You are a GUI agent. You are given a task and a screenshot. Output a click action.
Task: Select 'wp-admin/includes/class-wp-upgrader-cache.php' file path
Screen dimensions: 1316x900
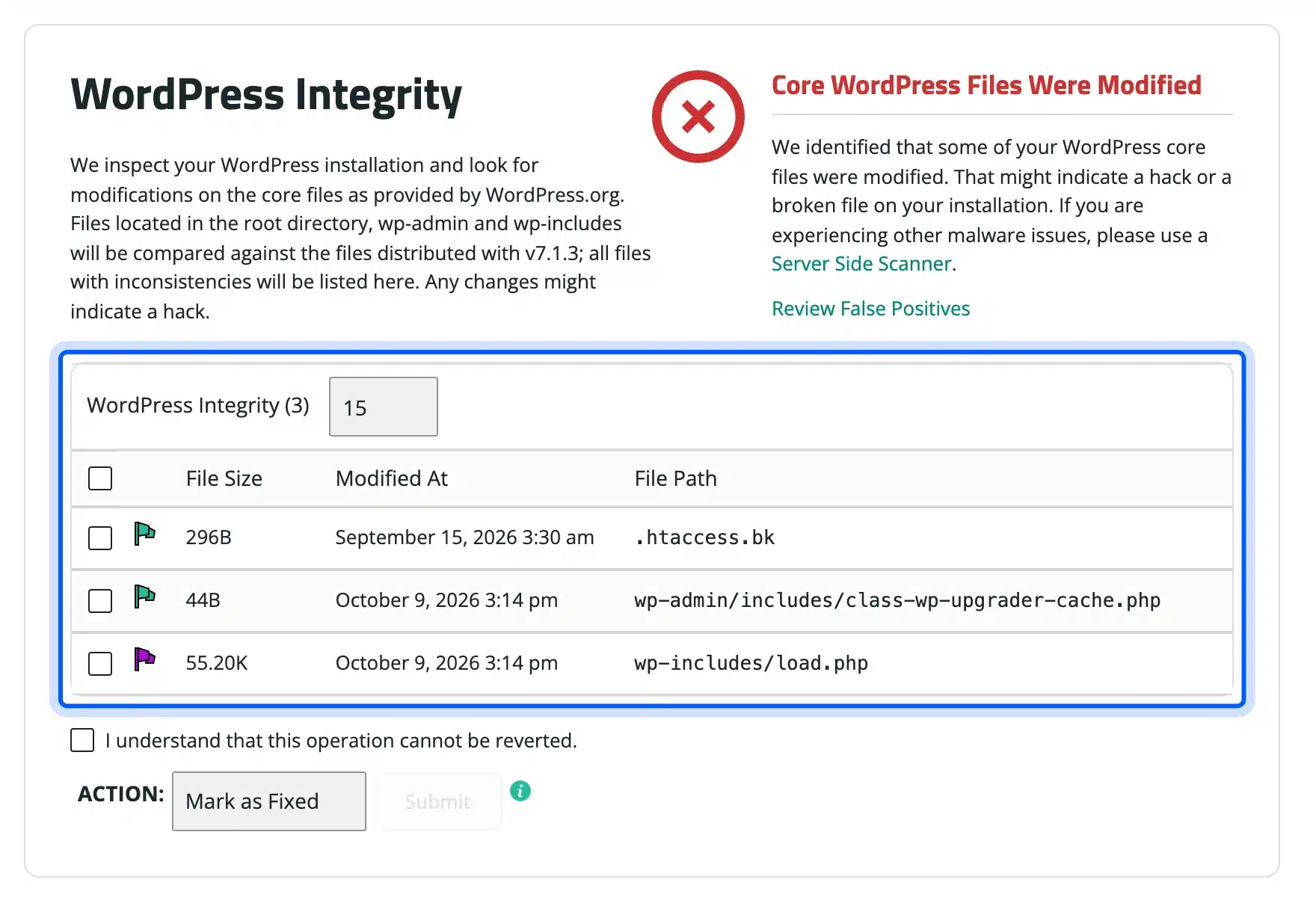897,600
